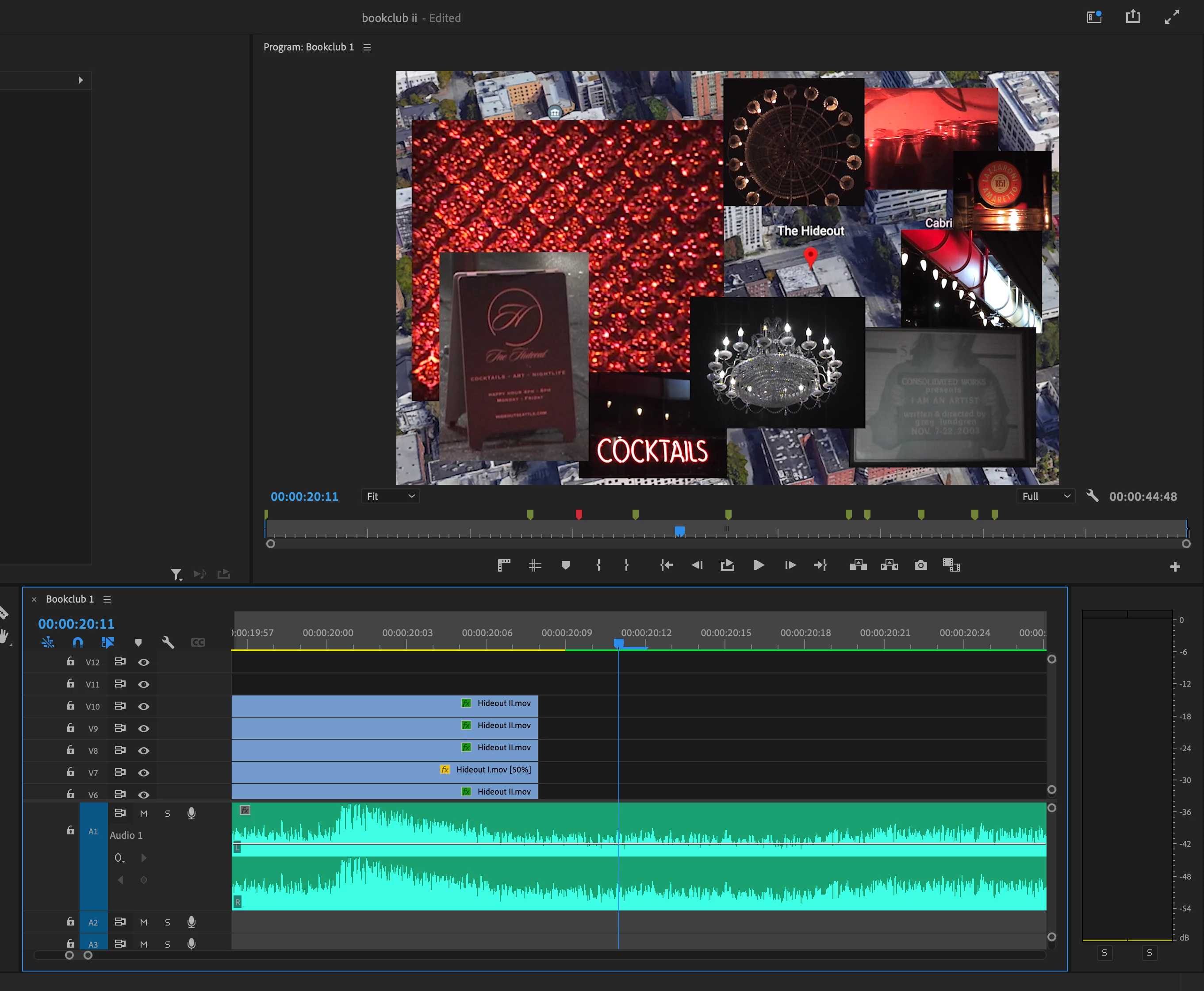Click the Export Frame camera icon
Screen dimensions: 1204x991
click(920, 565)
